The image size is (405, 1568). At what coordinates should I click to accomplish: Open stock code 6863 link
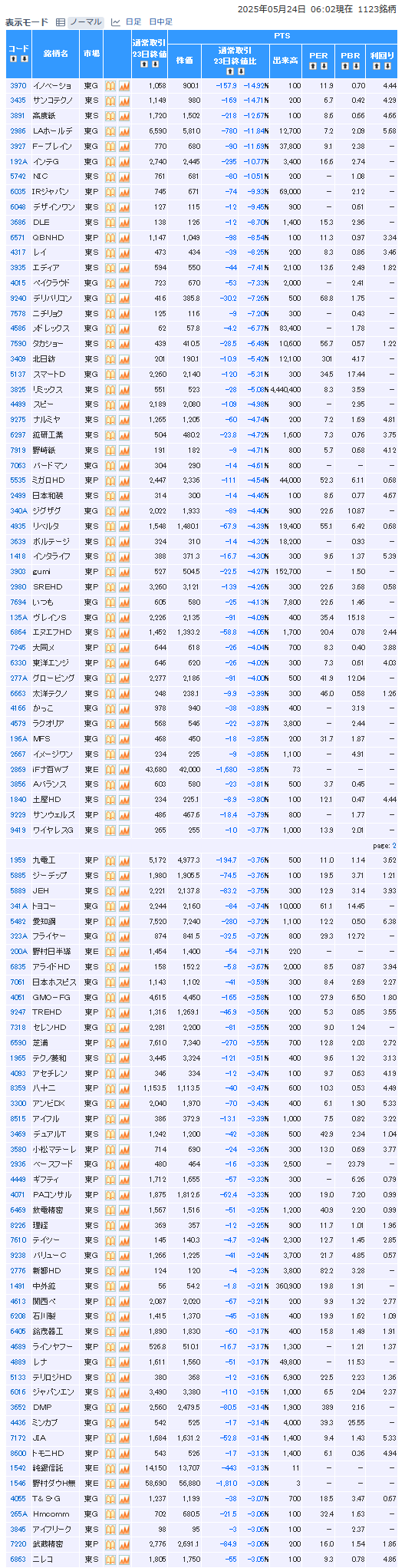coord(18,1559)
